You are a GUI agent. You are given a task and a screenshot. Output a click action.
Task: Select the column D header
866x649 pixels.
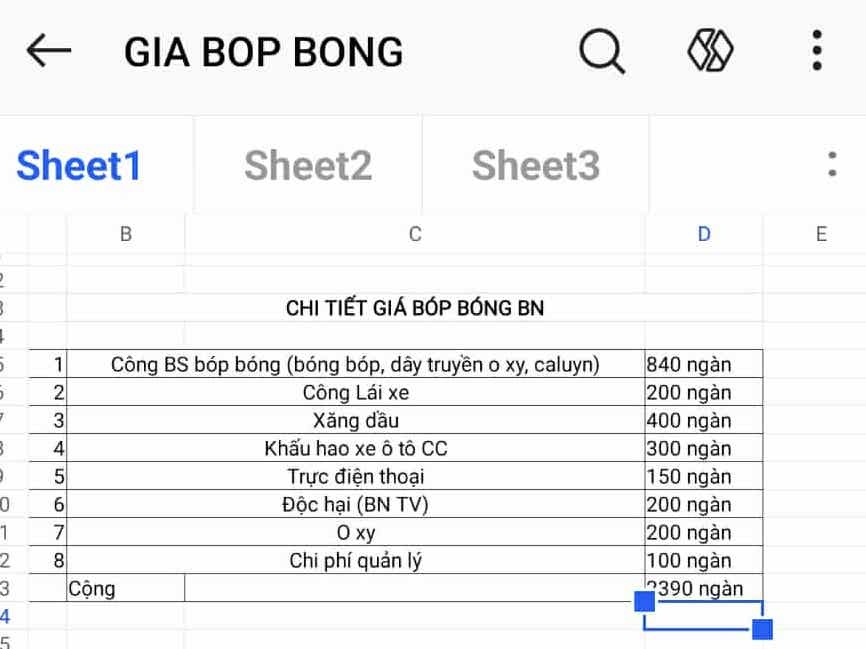703,233
